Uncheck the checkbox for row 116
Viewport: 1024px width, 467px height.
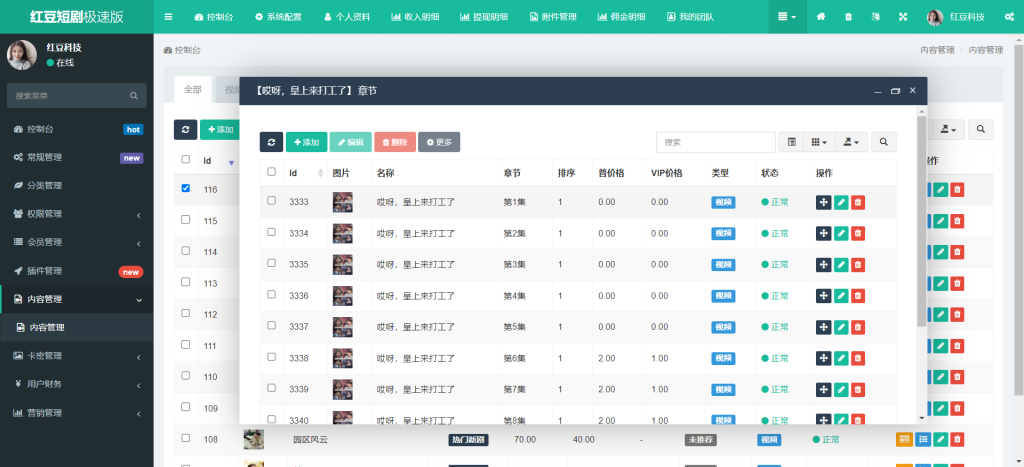click(x=185, y=188)
